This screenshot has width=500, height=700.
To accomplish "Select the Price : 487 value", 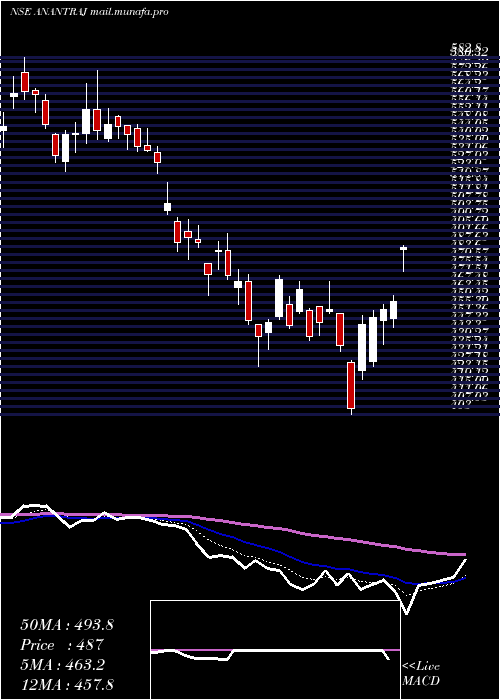I will (x=62, y=645).
